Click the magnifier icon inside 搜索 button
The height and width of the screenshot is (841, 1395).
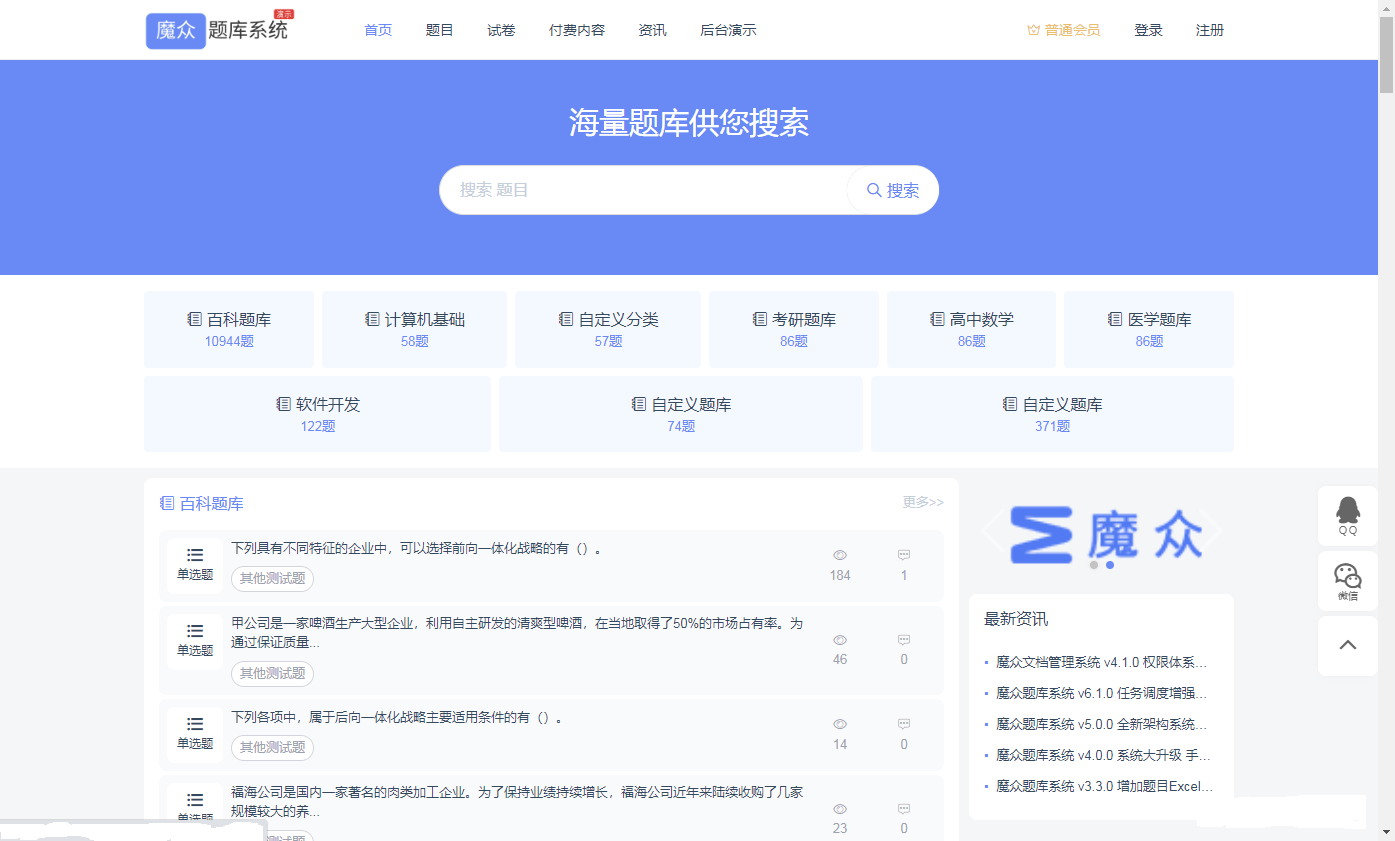point(874,190)
